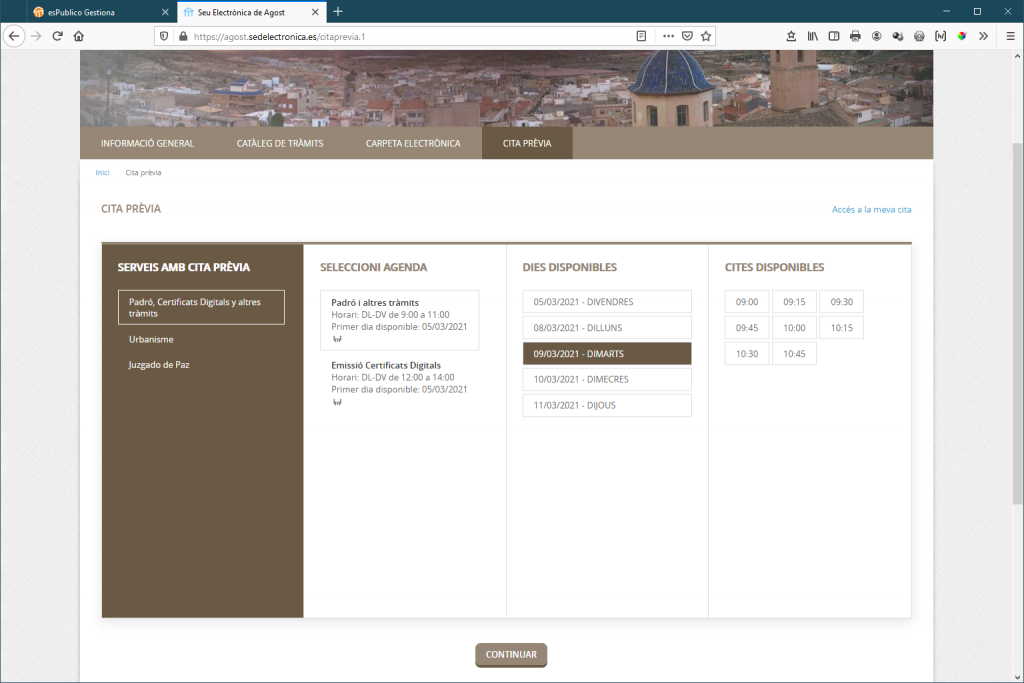Open the Firefox hamburger application menu

(x=1010, y=36)
